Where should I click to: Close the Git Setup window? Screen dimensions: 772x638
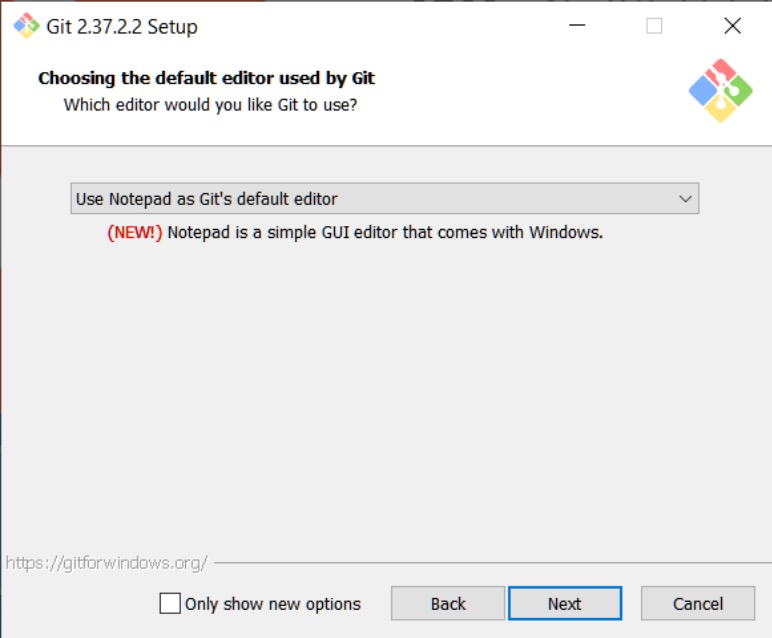[x=732, y=26]
